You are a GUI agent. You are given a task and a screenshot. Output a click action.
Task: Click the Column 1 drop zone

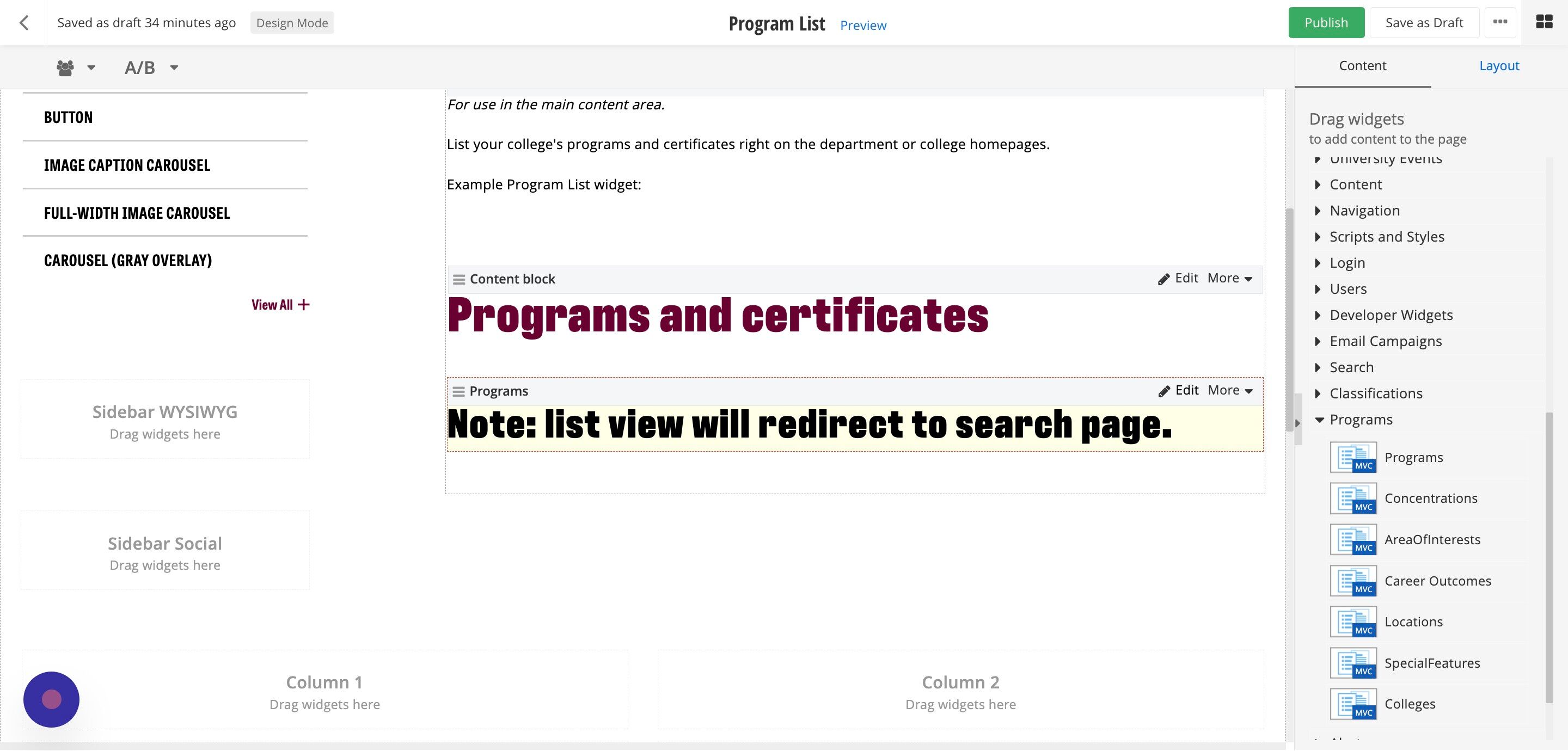[x=324, y=690]
